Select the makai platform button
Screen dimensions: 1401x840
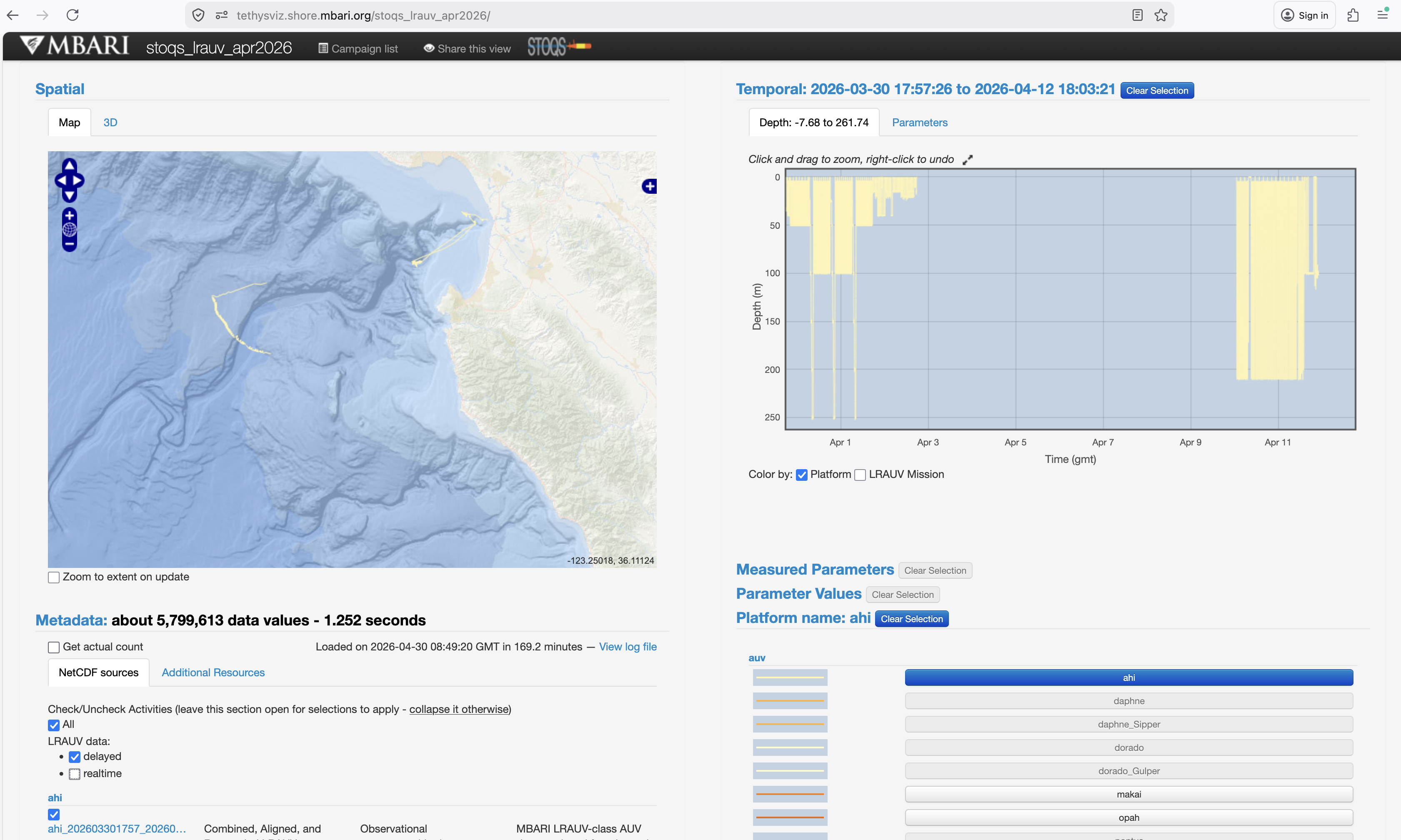coord(1129,794)
